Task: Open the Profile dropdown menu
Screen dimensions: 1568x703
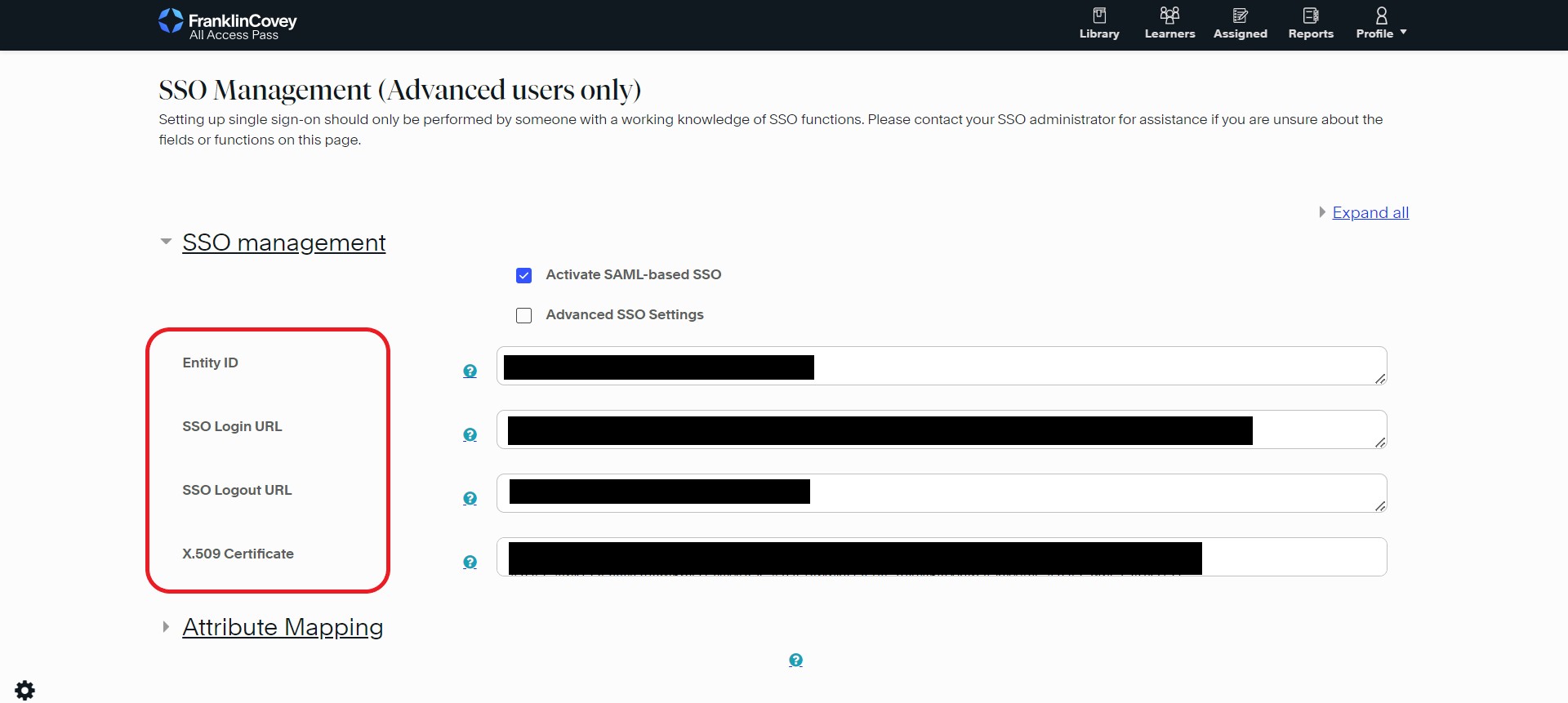Action: [1380, 23]
